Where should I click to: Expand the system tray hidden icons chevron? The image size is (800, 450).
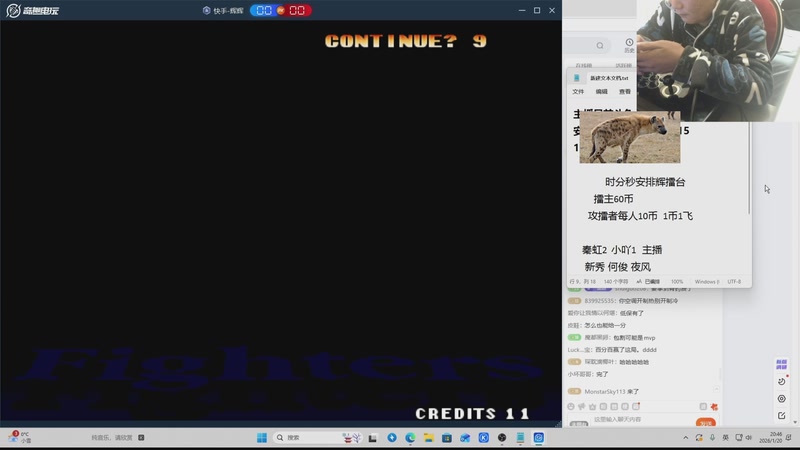(686, 438)
